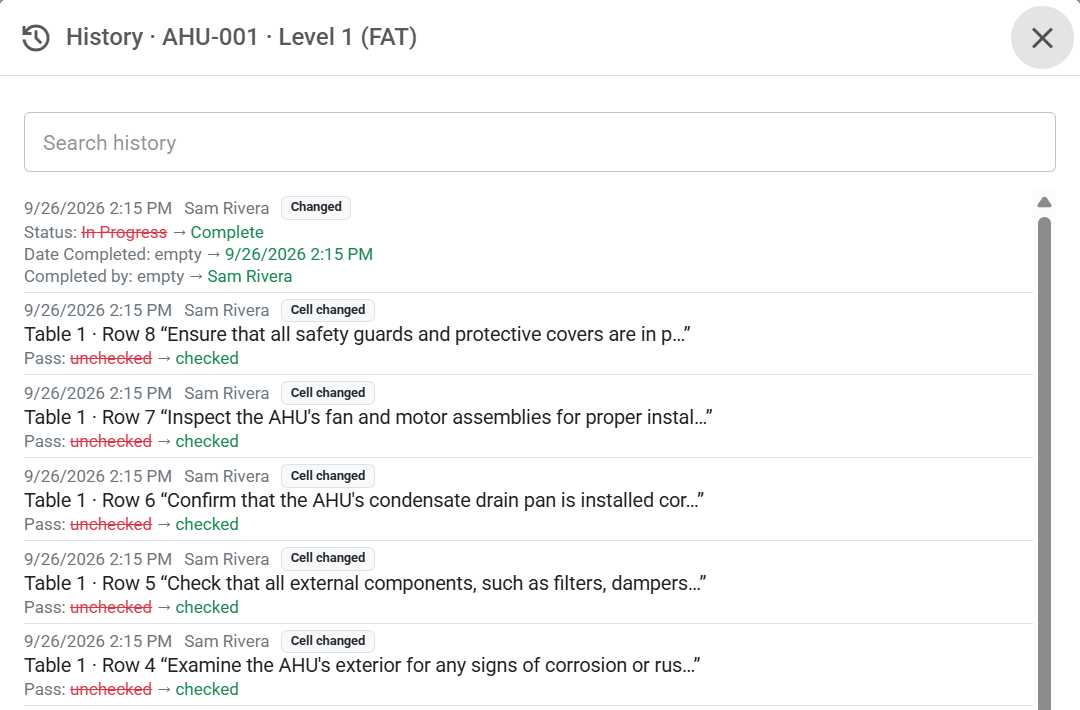Image resolution: width=1080 pixels, height=710 pixels.
Task: Select the Row 5 external components entry
Action: (365, 583)
